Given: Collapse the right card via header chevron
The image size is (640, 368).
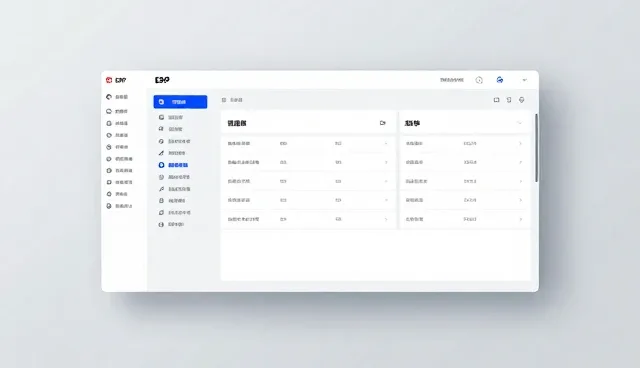Looking at the screenshot, I should (520, 123).
